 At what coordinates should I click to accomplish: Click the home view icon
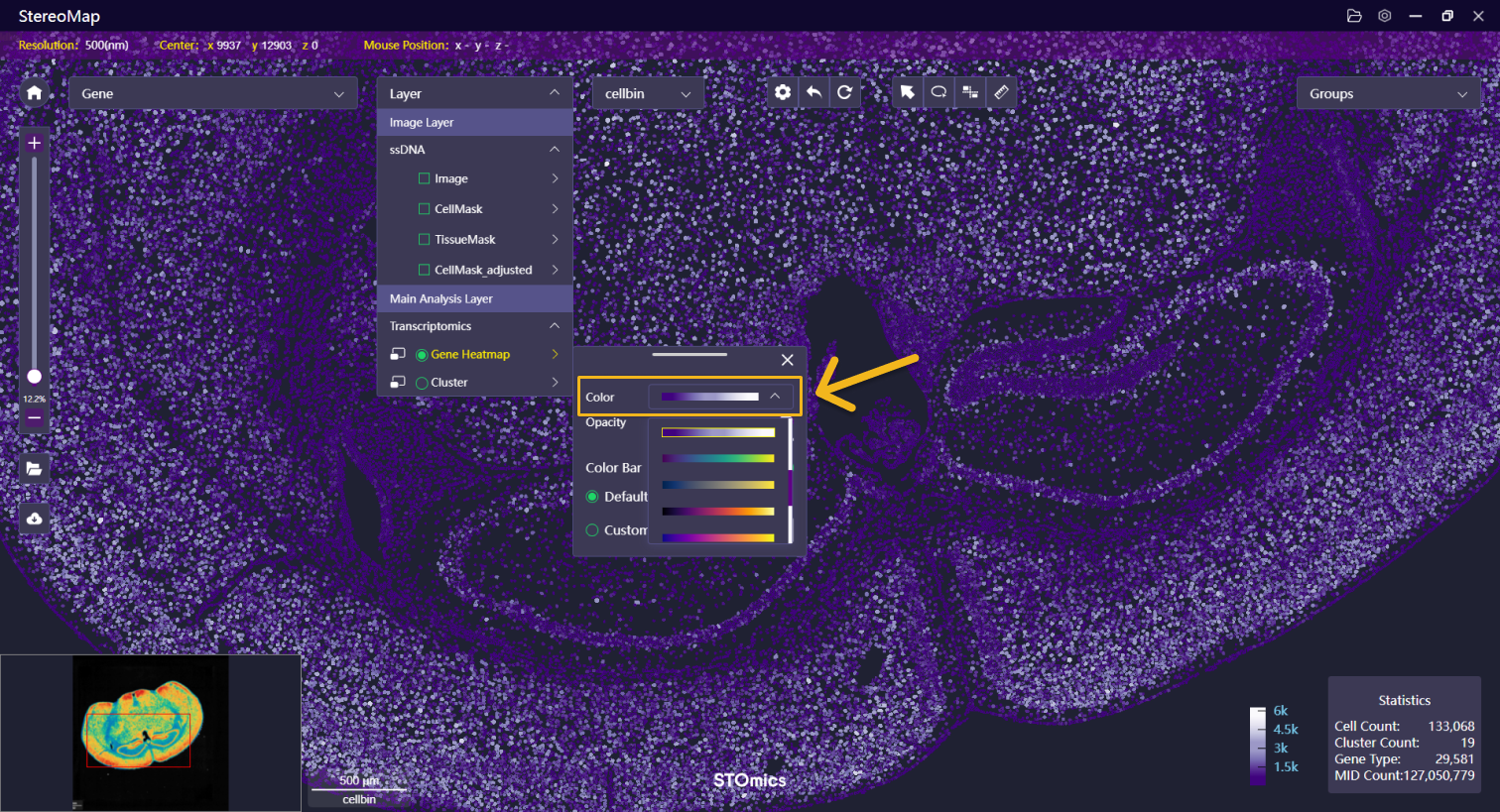pos(35,93)
